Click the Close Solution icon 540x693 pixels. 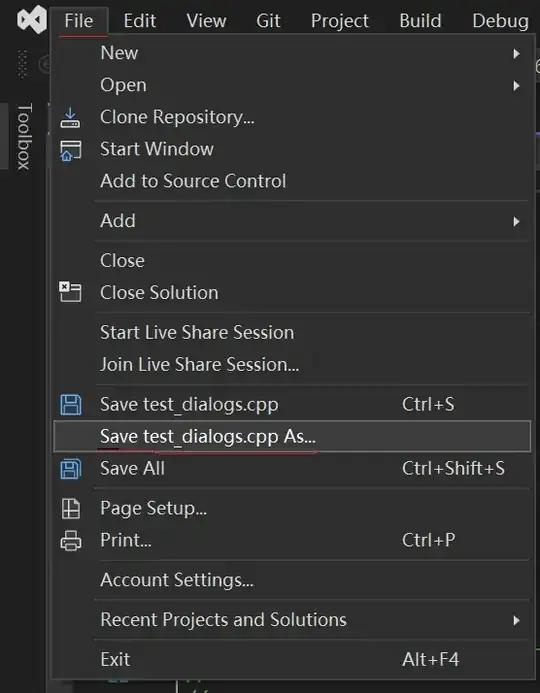pyautogui.click(x=71, y=292)
